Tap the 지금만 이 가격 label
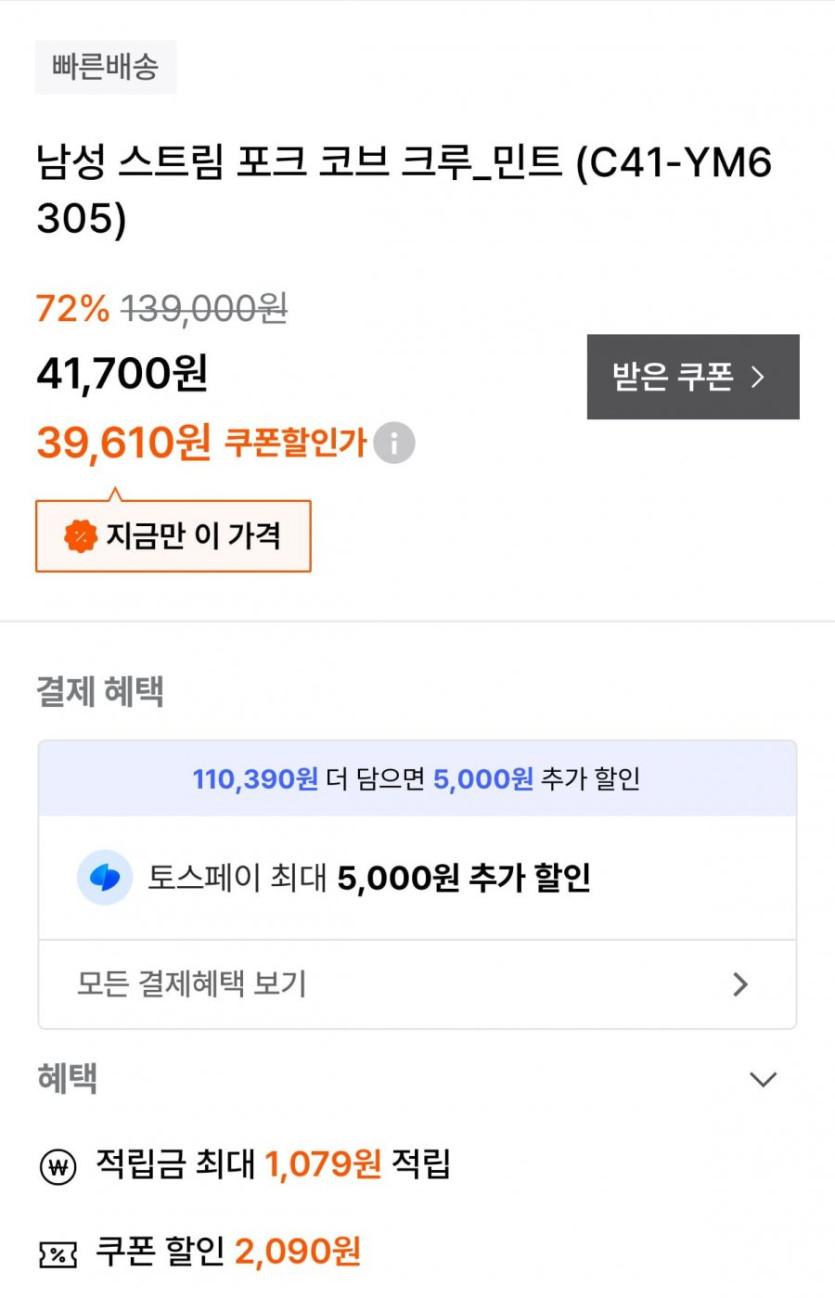Viewport: 835px width, 1298px height. [193, 537]
